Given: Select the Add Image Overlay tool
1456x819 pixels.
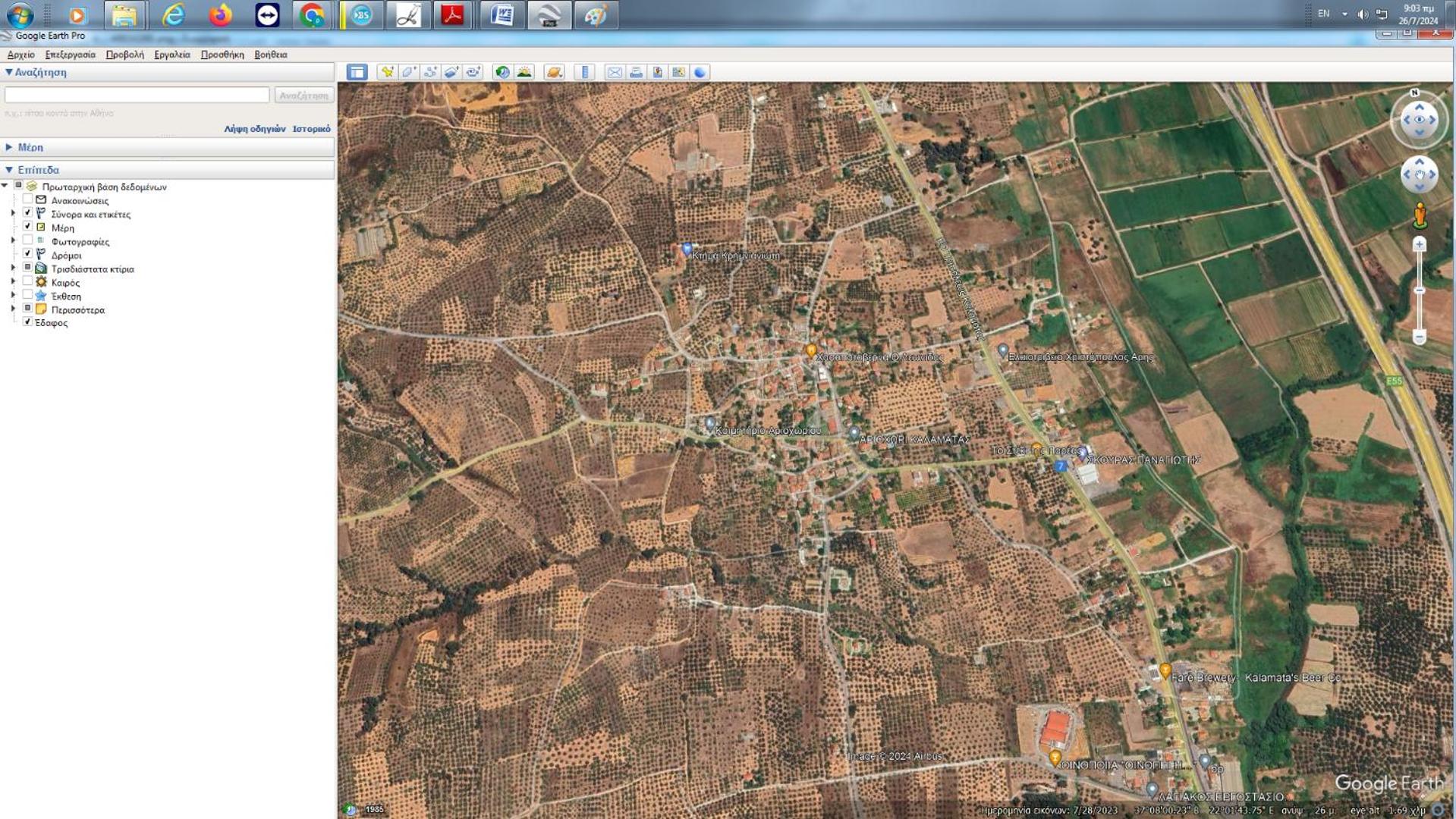Looking at the screenshot, I should 451,72.
